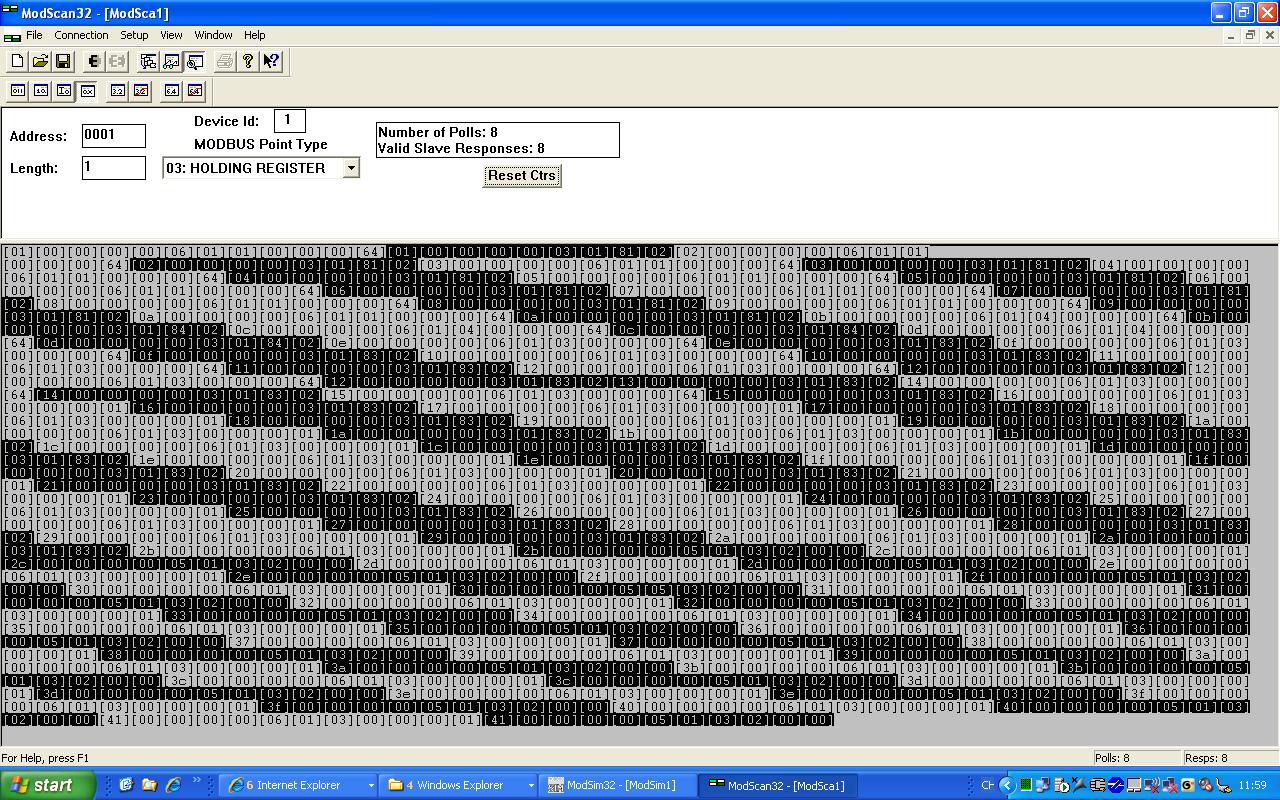Click the Number of Polls: 8 text

point(438,132)
